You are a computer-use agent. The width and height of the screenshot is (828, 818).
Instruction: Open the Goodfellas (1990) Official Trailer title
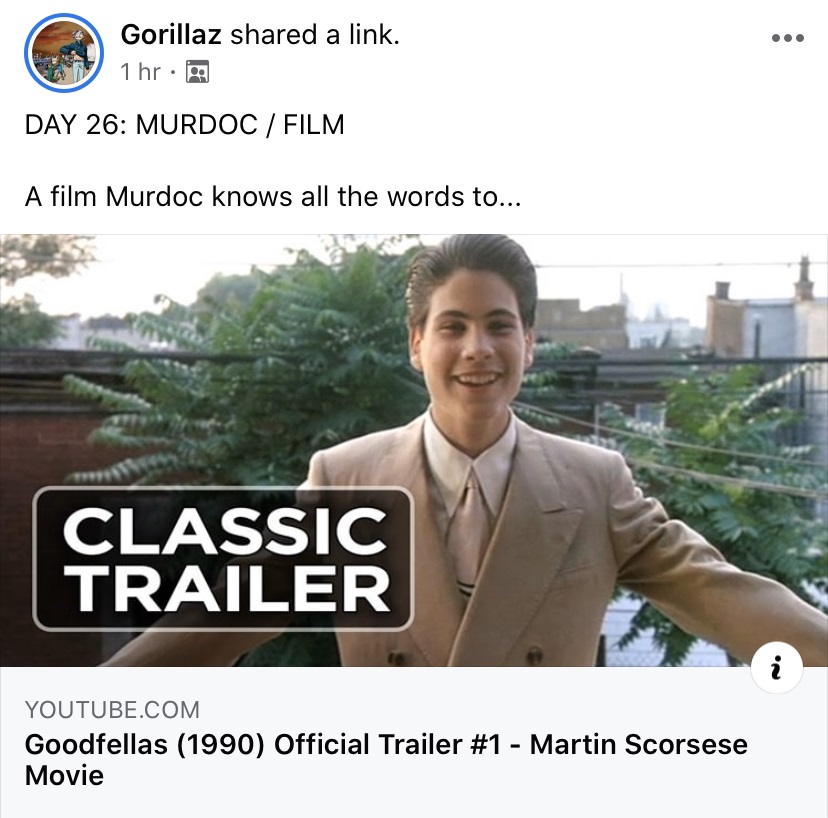coord(386,759)
